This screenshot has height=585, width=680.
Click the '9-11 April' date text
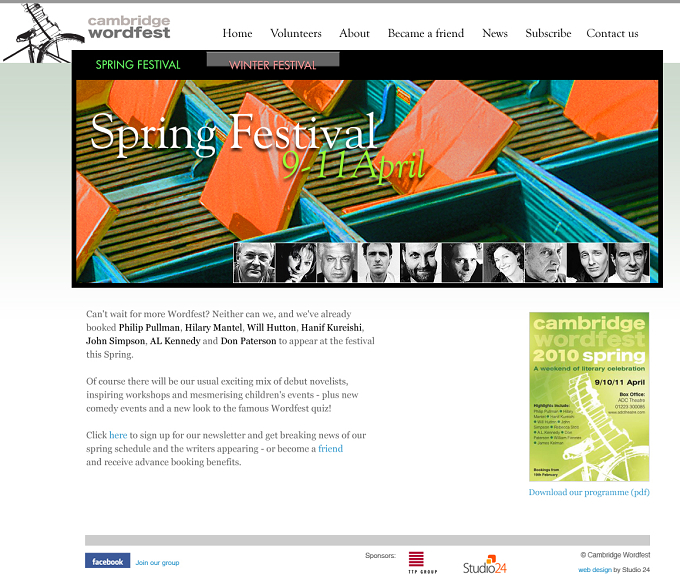pos(353,166)
